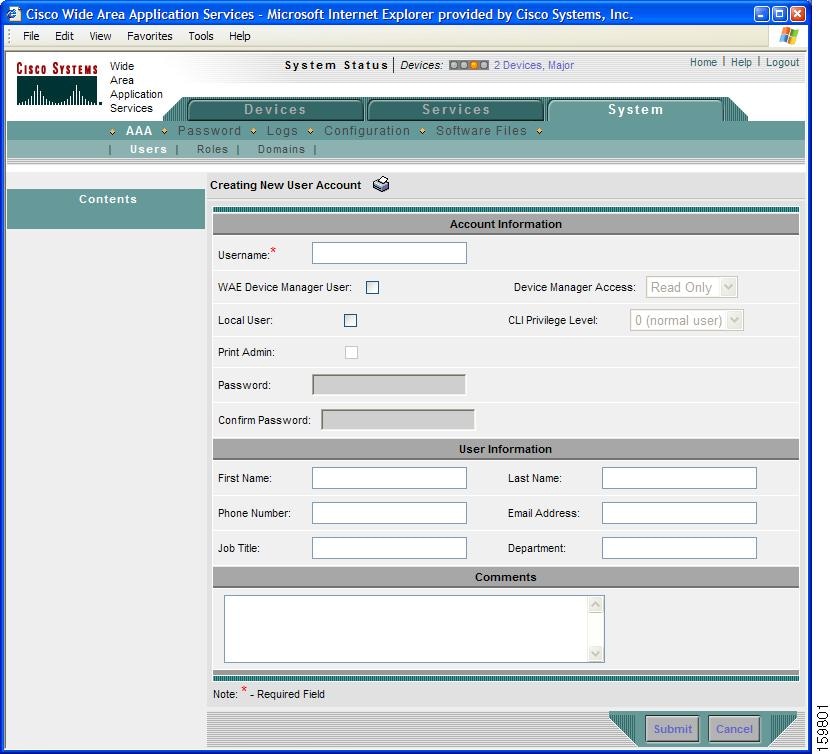Open the Configuration section

(367, 131)
